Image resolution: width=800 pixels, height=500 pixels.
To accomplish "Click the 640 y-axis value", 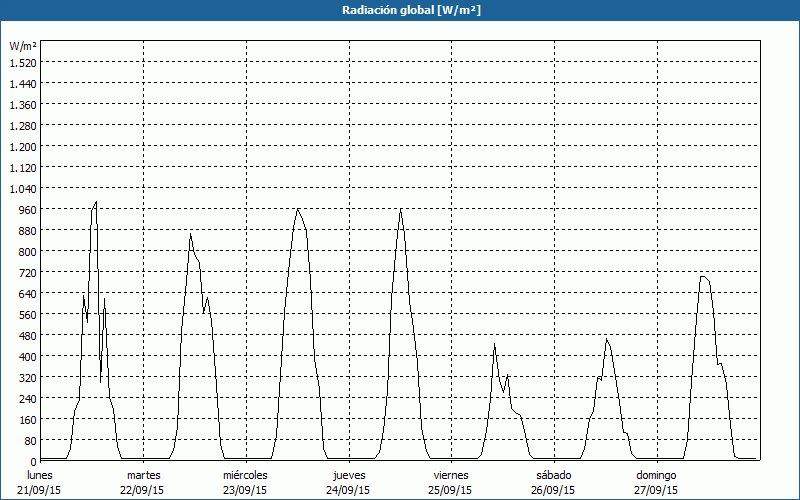I will pyautogui.click(x=29, y=293).
